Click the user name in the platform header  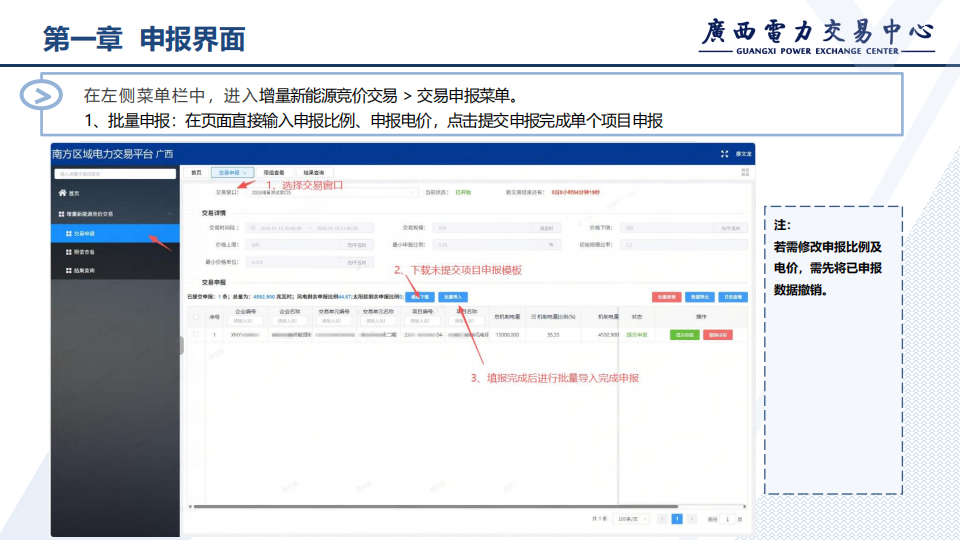coord(743,154)
